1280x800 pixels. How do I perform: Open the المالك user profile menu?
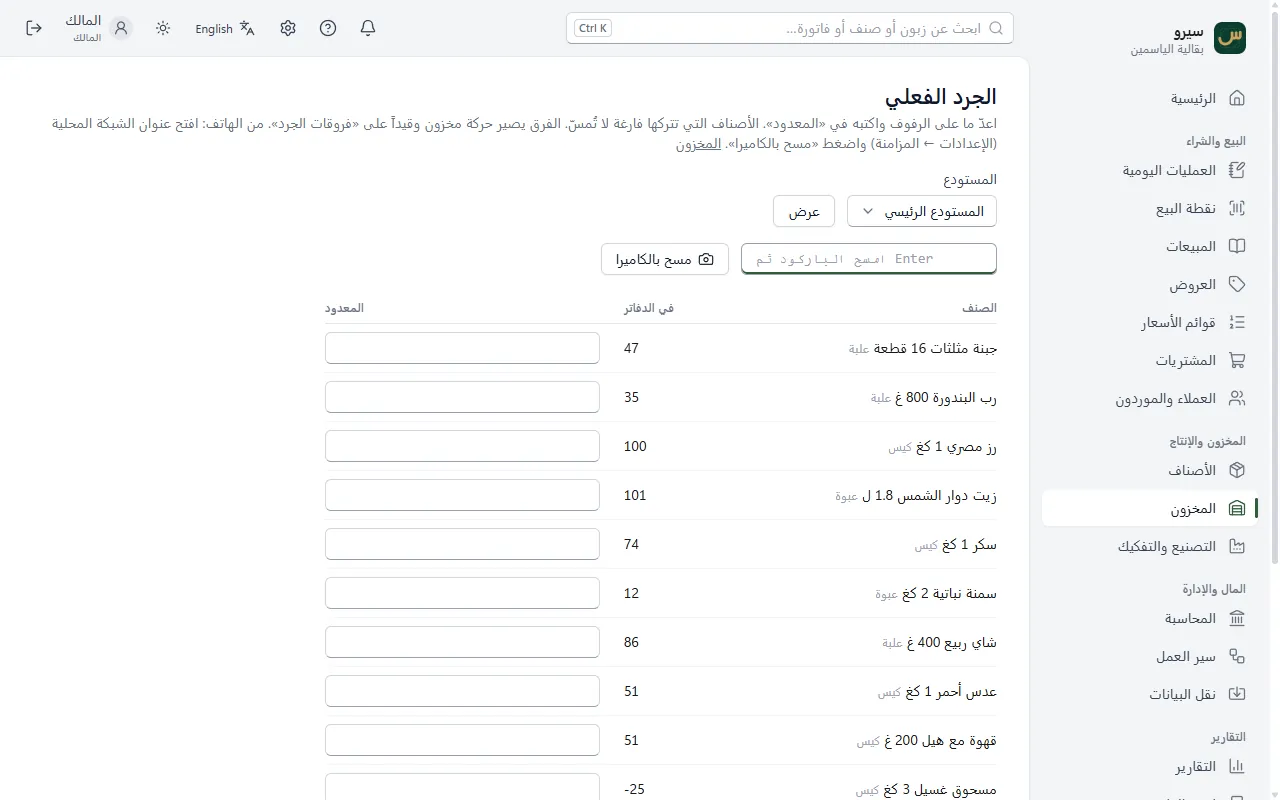[98, 28]
